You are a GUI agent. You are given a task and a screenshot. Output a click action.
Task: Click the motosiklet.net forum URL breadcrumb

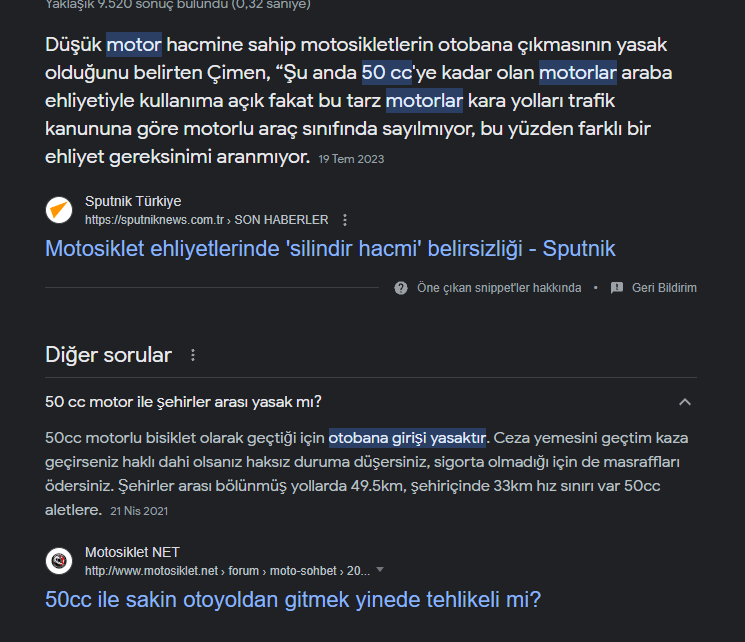tap(227, 571)
